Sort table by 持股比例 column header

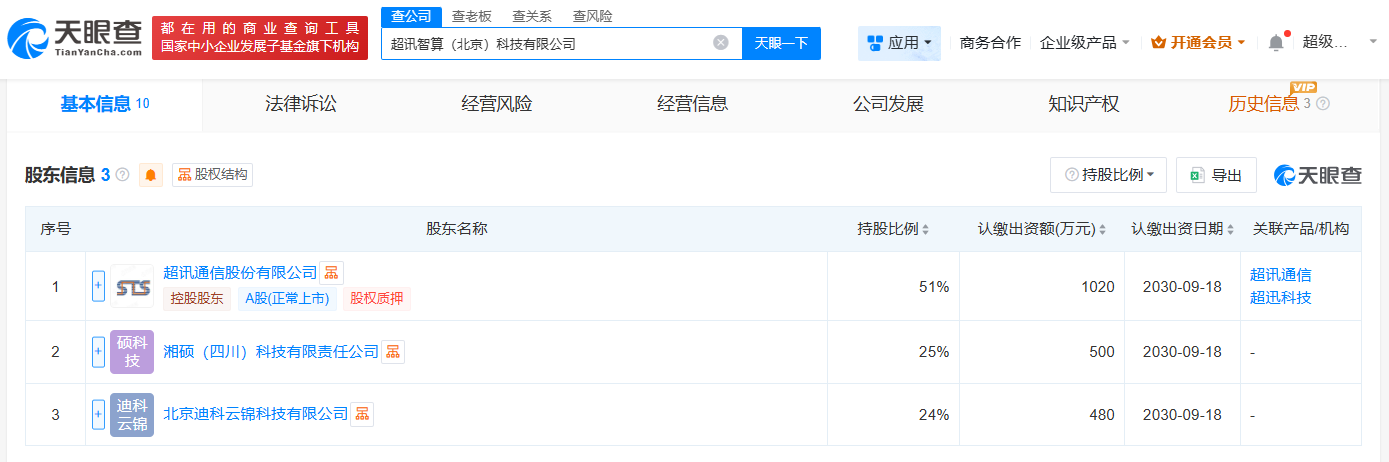pos(892,229)
